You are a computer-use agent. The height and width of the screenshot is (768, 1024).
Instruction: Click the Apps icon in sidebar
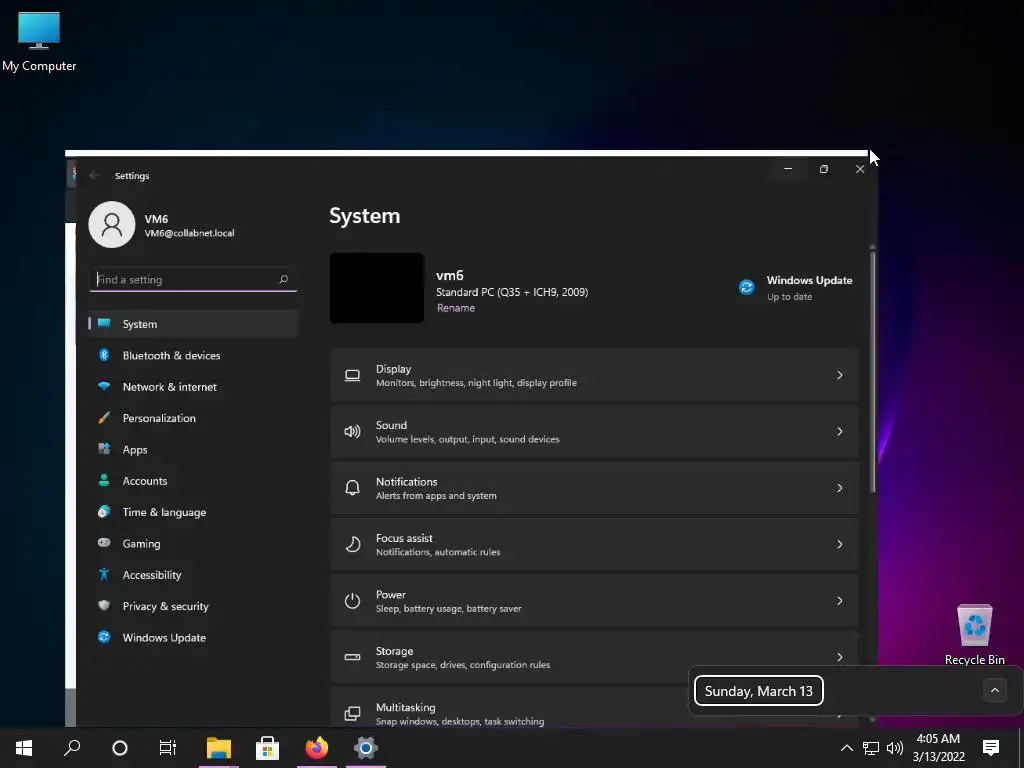click(x=104, y=449)
